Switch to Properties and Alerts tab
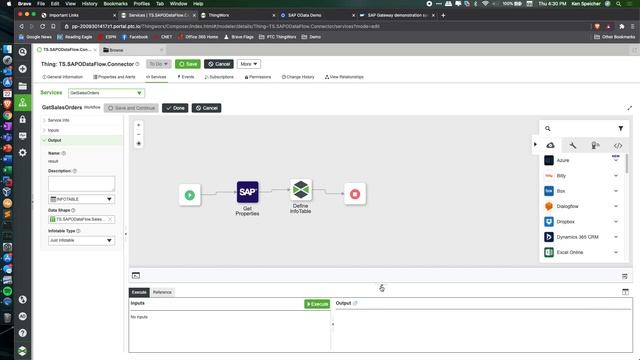 (114, 77)
